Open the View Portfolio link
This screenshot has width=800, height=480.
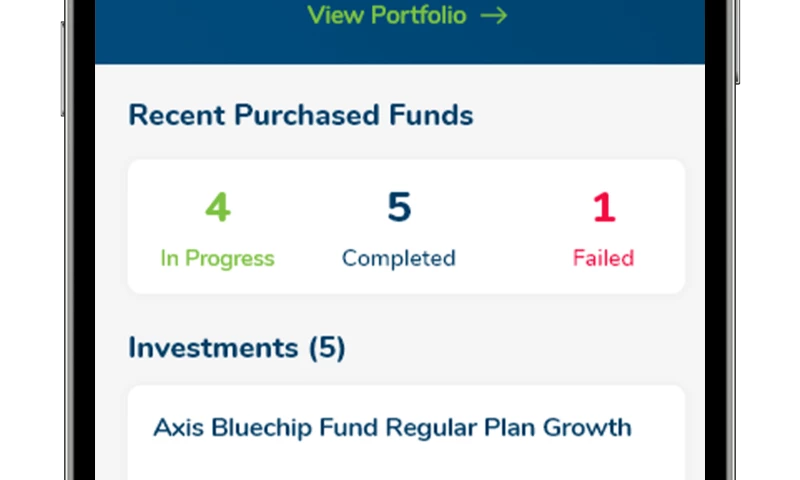point(407,15)
